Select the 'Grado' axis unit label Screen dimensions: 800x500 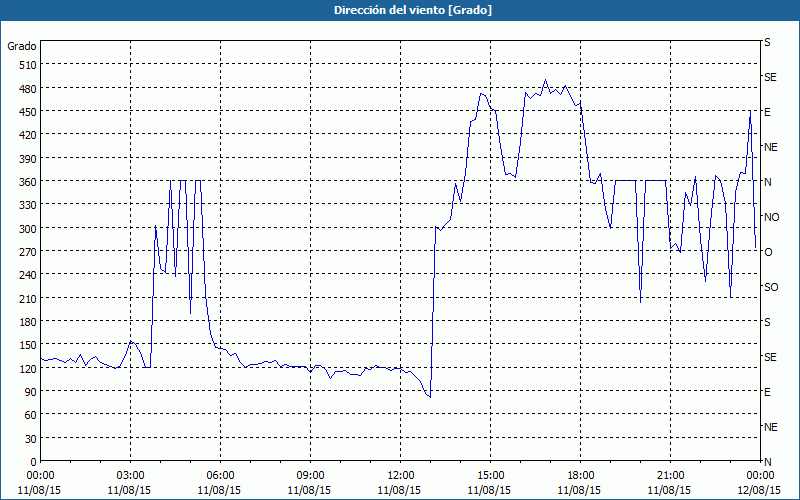click(x=22, y=46)
